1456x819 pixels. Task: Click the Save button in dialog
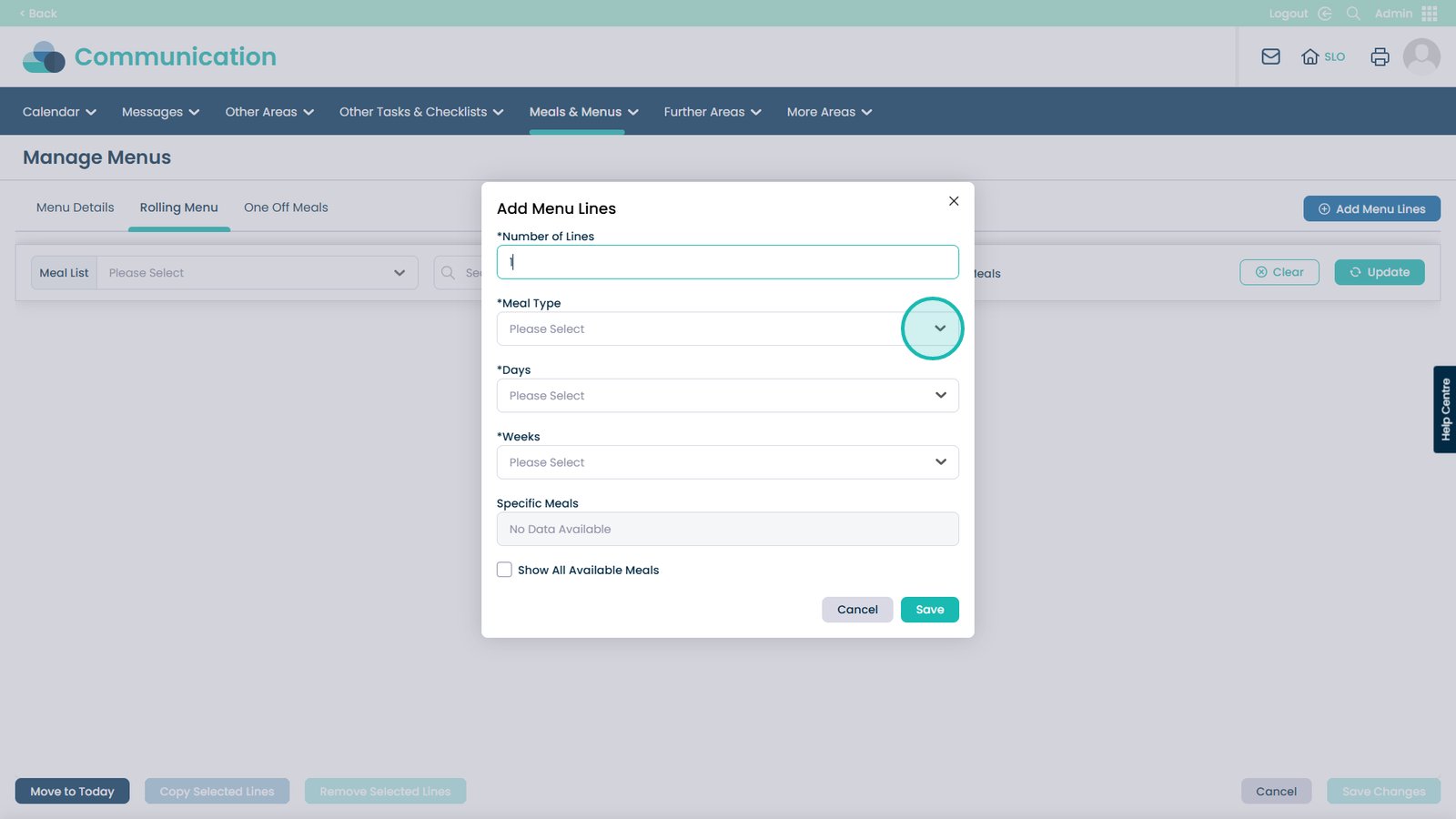(929, 610)
